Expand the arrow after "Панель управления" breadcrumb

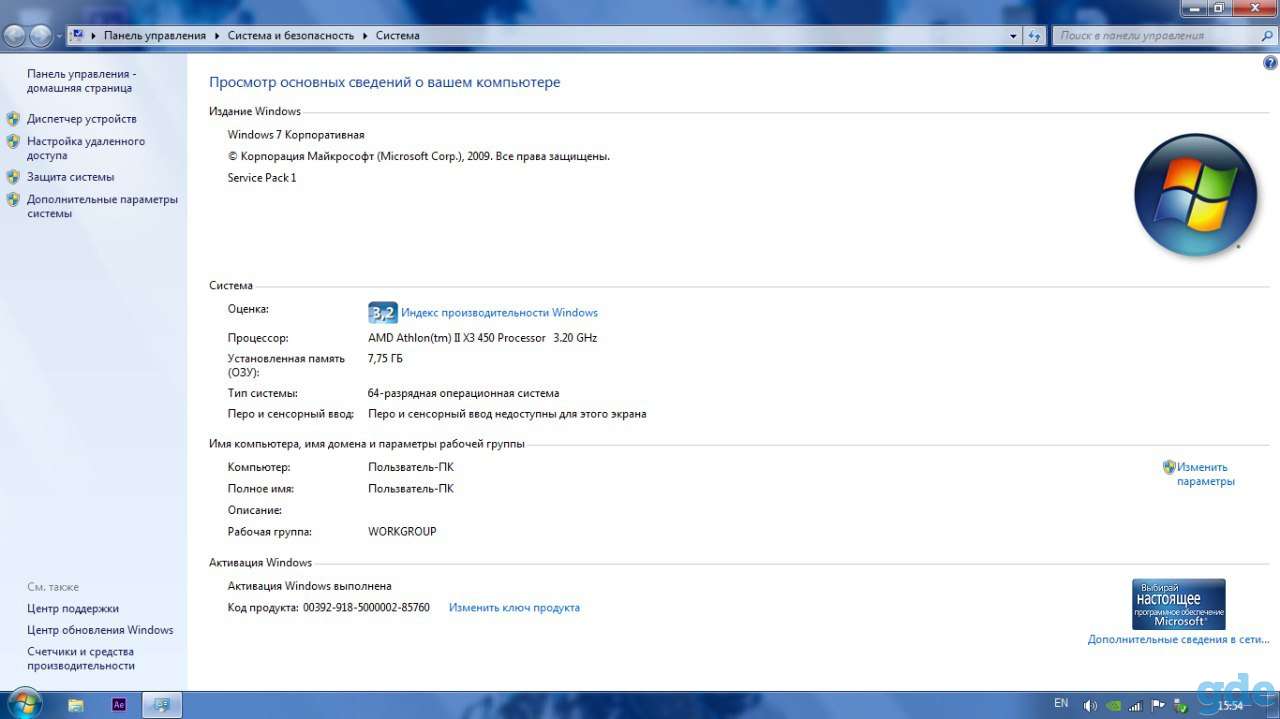pos(215,35)
